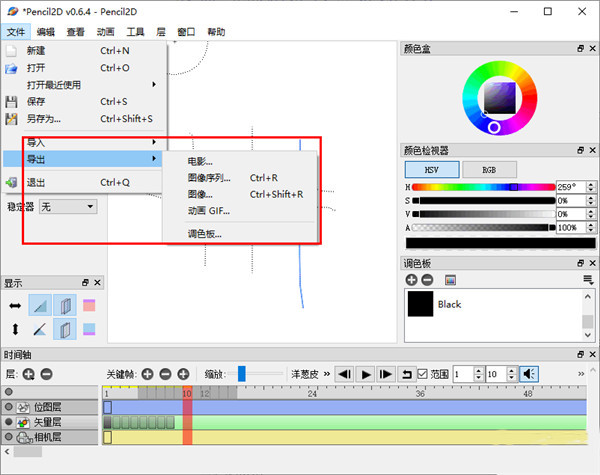Click the vertical flip arrow icon
Screen dimensions: 600x475
15,328
